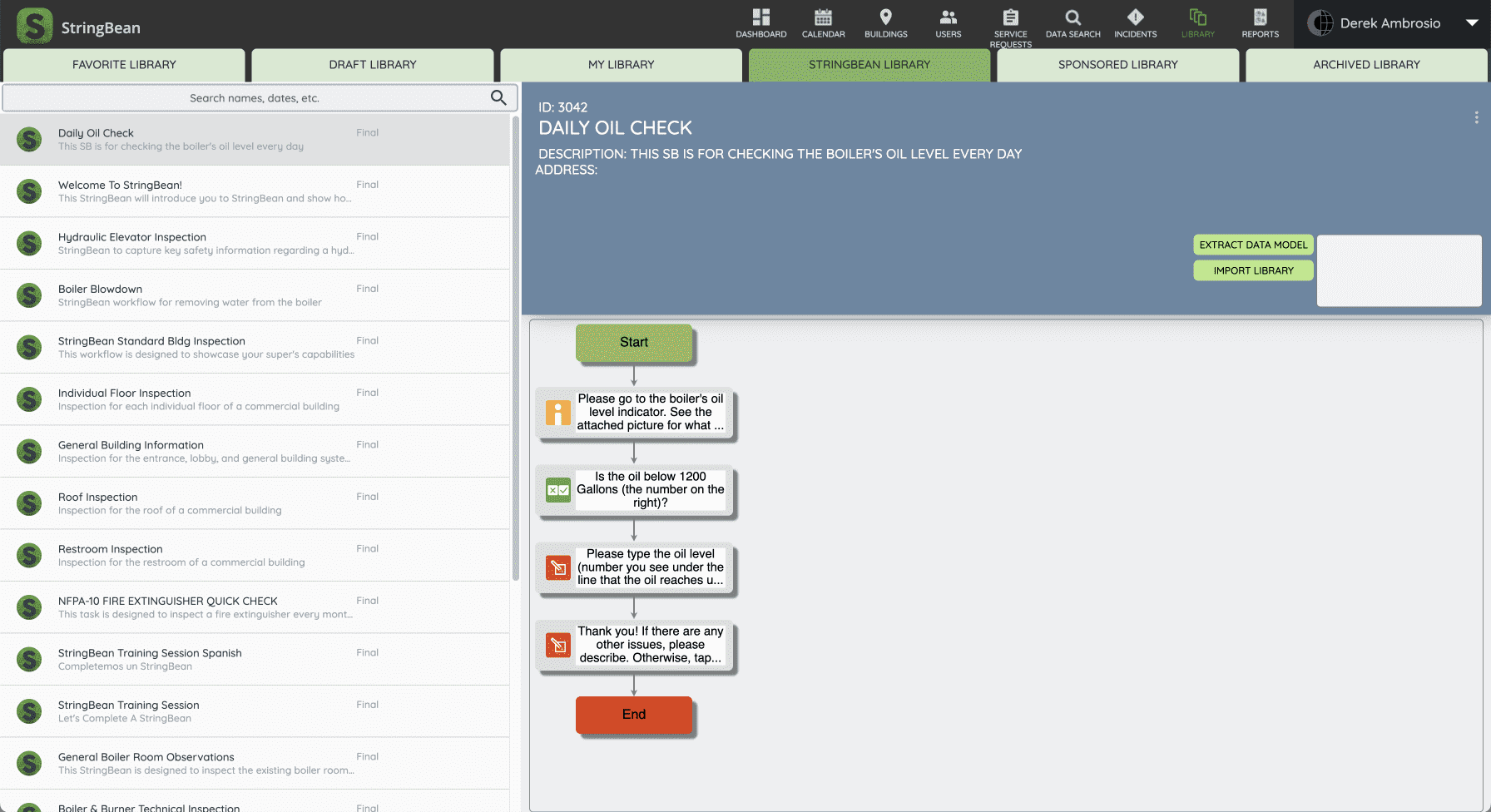Click the StringBean icon beside Restroom Inspection
1491x812 pixels.
tap(29, 555)
